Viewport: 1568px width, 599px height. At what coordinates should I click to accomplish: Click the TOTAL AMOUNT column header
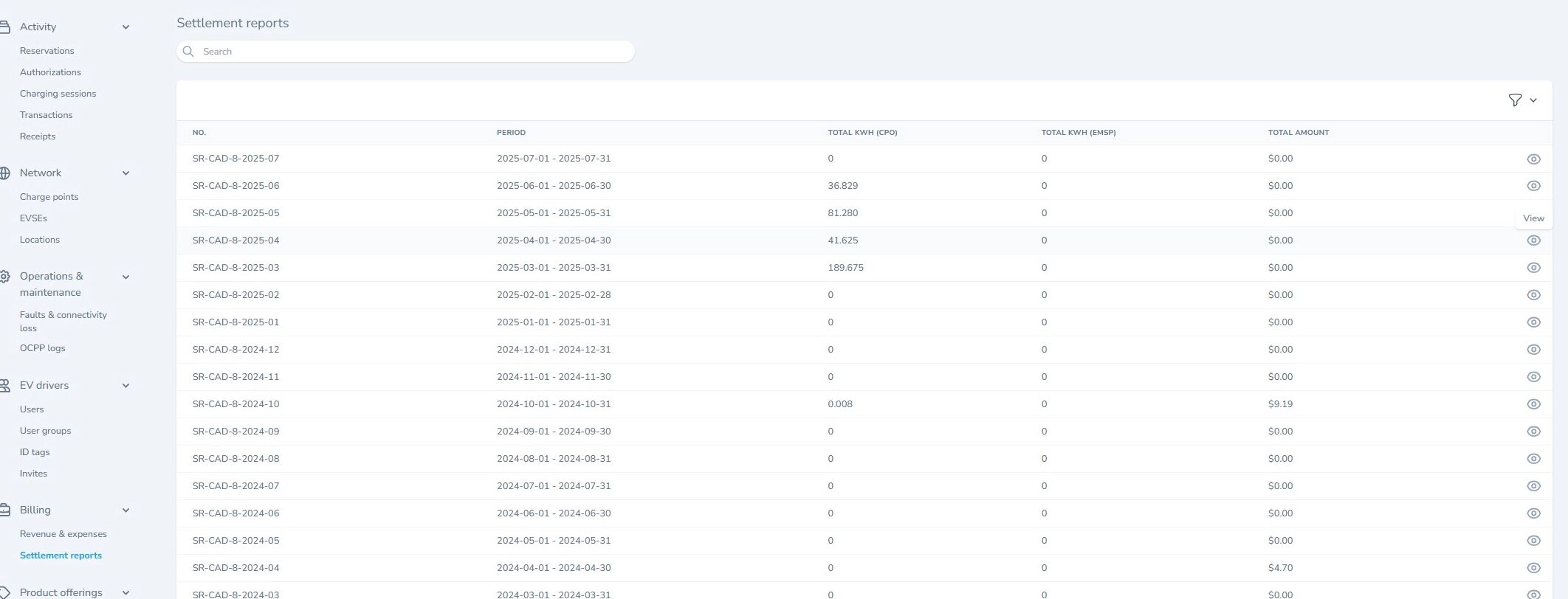pyautogui.click(x=1299, y=133)
